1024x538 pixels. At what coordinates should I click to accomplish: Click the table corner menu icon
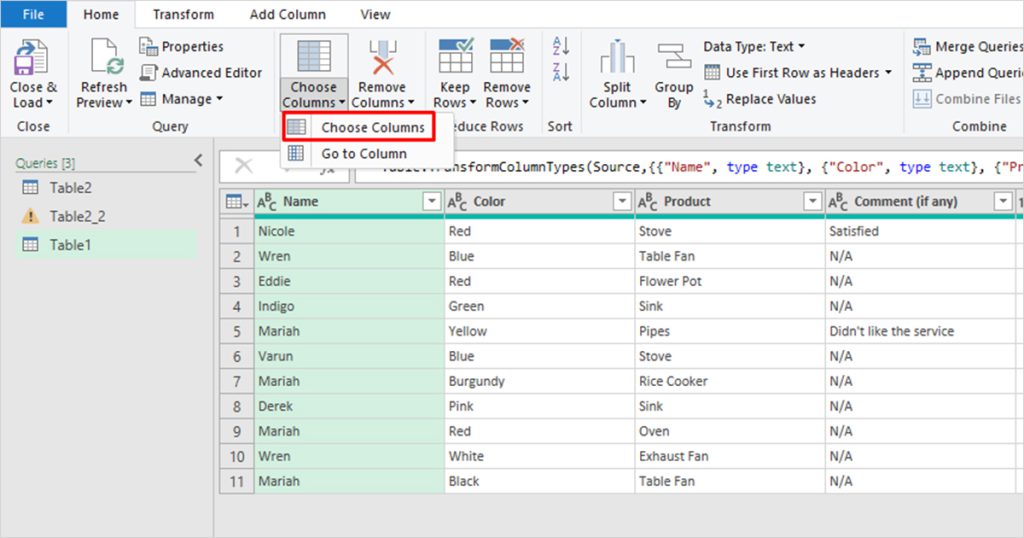236,202
